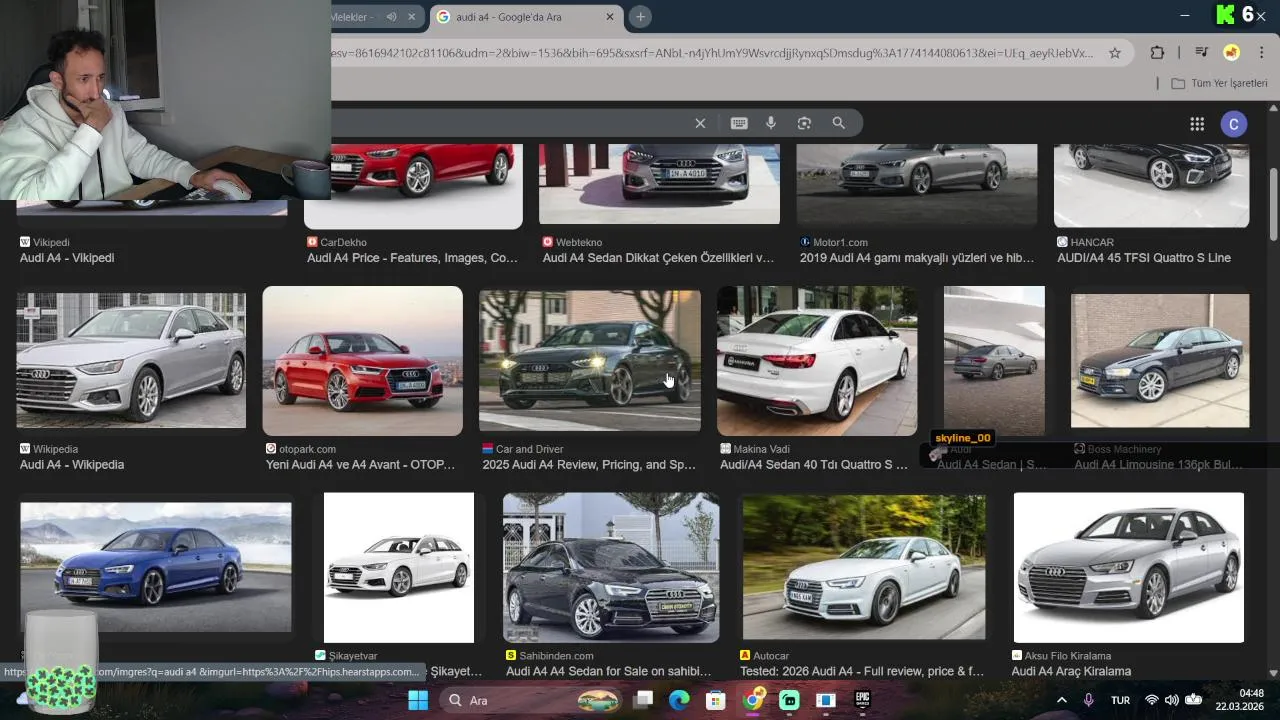Select the white Audi wagon Şikayetvar thumbnail

click(399, 568)
